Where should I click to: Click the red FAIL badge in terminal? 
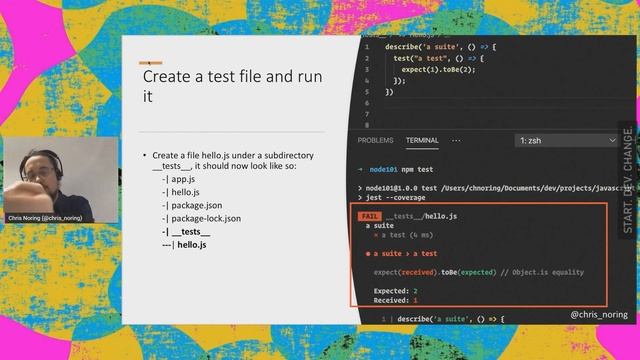coord(370,216)
